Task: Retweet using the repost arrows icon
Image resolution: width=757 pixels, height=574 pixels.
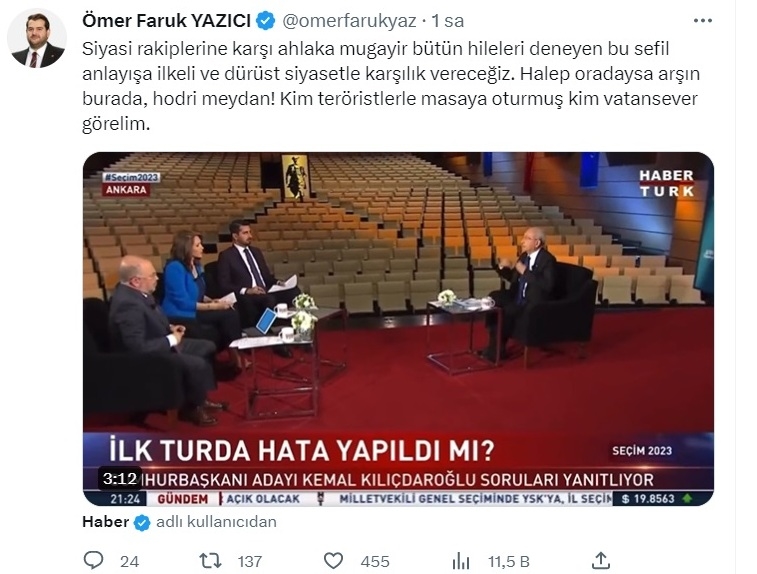Action: coord(210,560)
